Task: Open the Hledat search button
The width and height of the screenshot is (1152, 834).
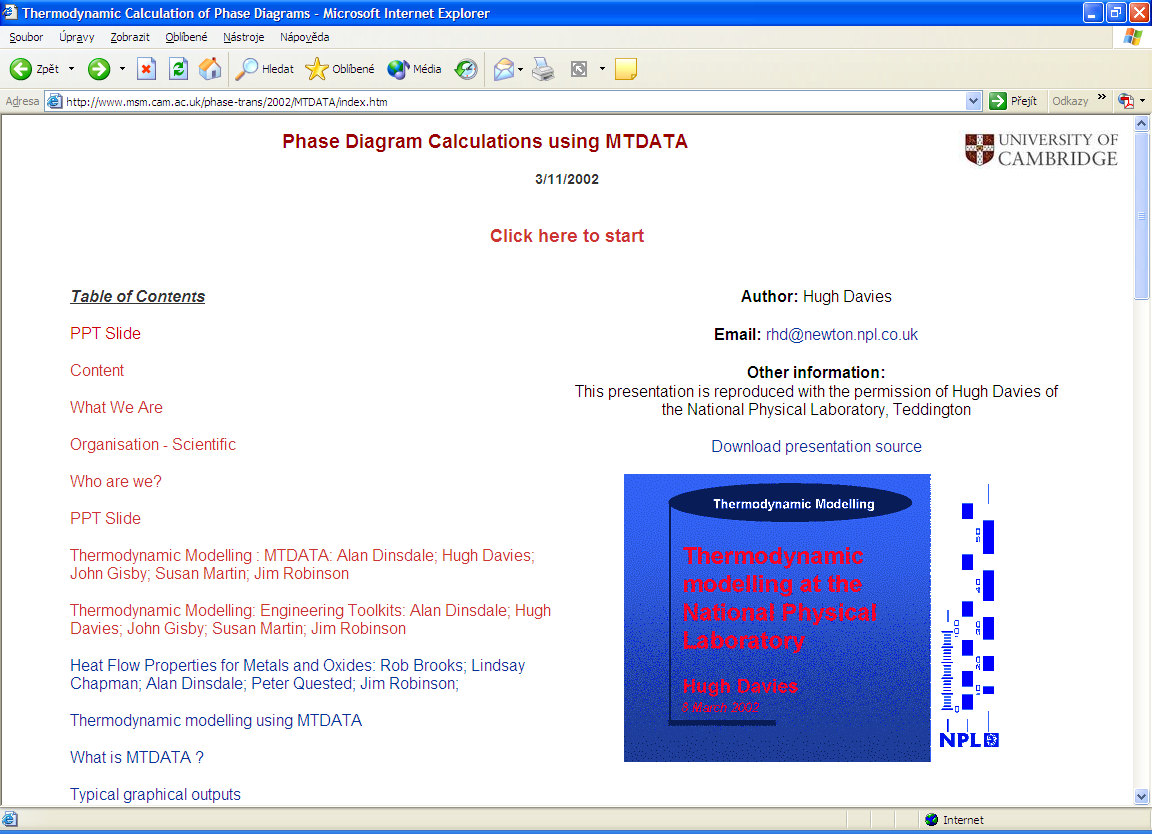Action: pyautogui.click(x=265, y=69)
